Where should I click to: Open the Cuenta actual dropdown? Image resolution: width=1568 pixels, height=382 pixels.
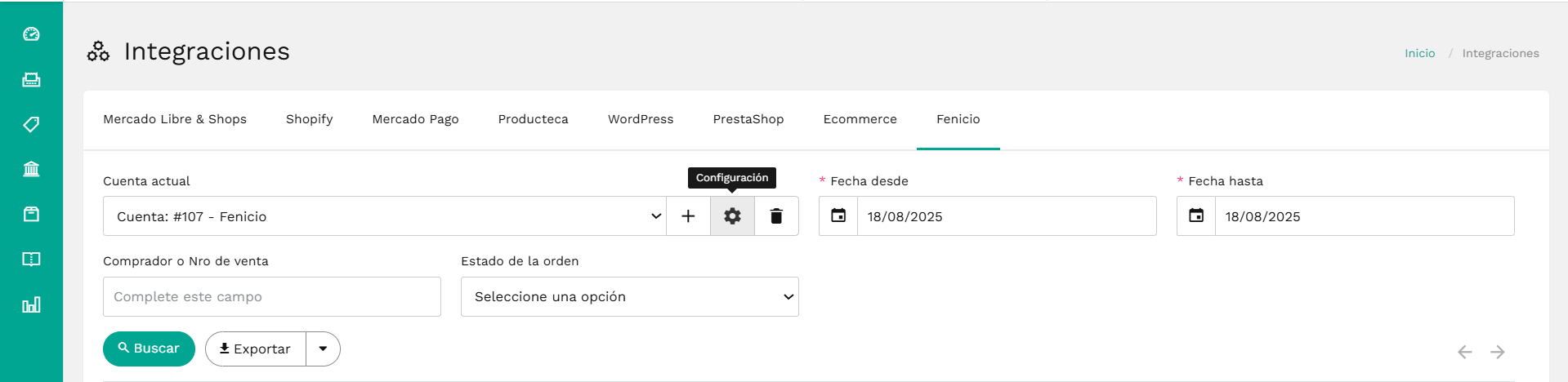point(385,216)
